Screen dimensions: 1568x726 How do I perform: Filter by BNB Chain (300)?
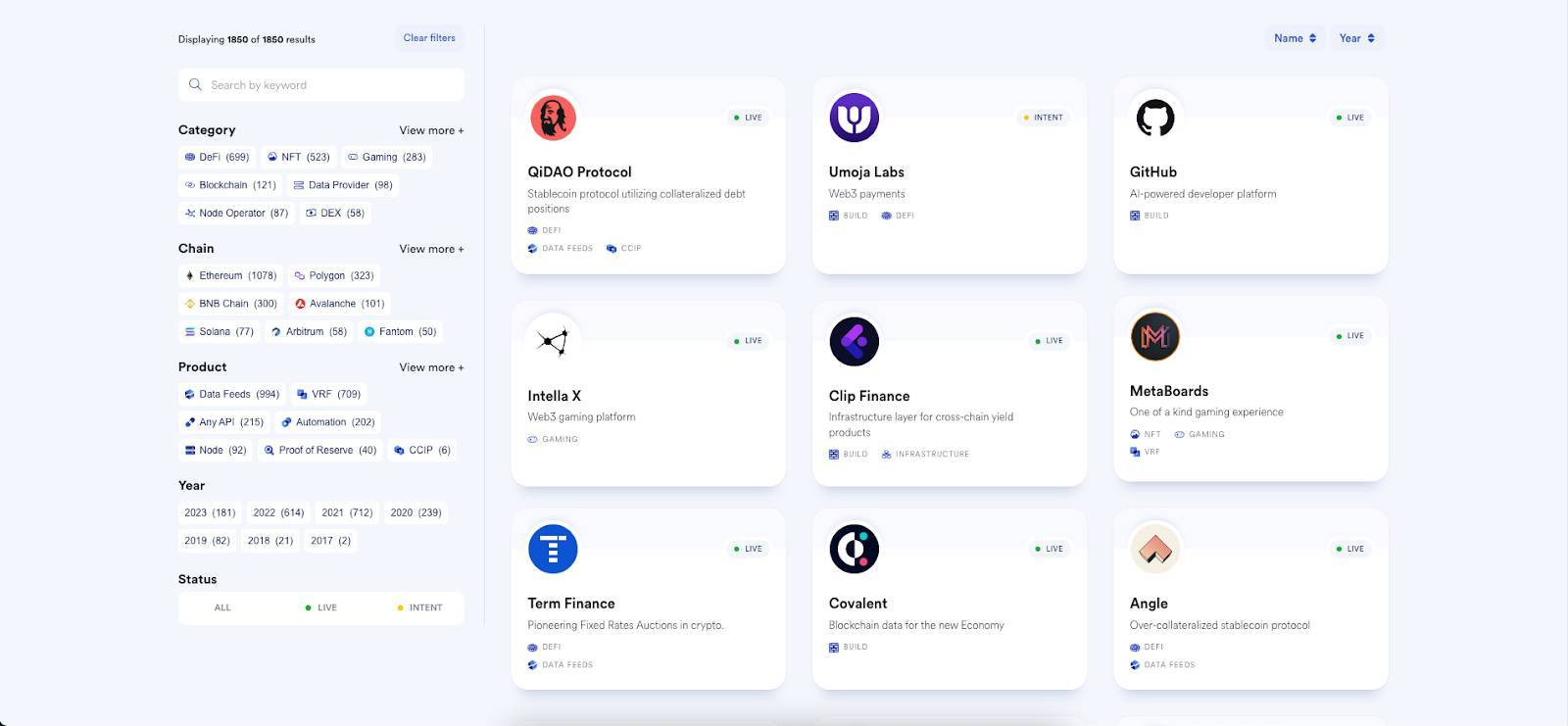(x=231, y=304)
